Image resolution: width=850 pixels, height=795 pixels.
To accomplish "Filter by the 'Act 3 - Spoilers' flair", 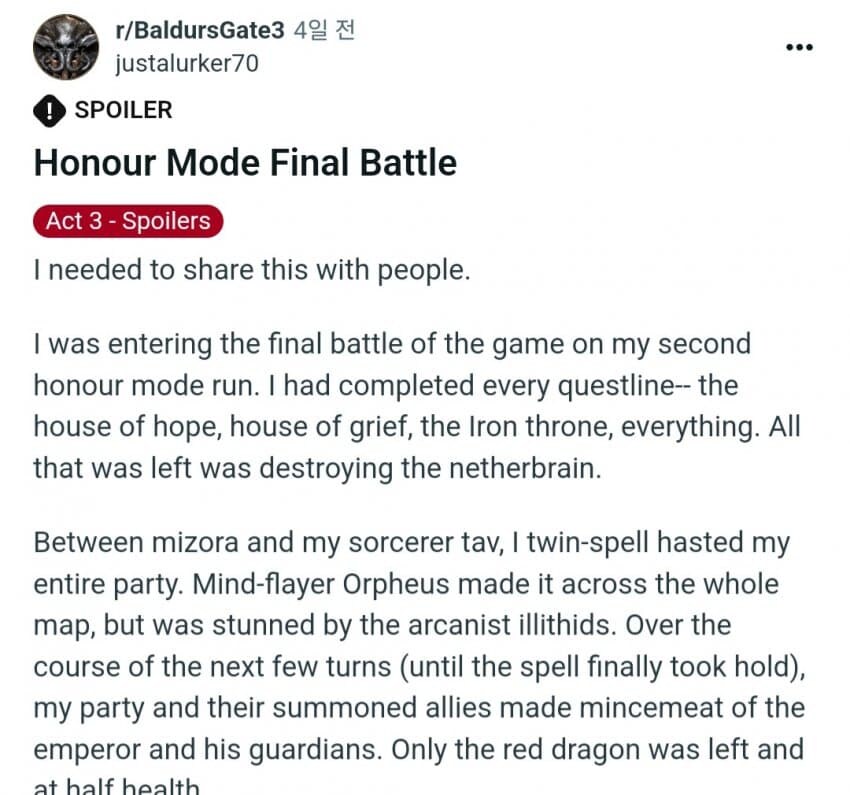I will point(128,221).
